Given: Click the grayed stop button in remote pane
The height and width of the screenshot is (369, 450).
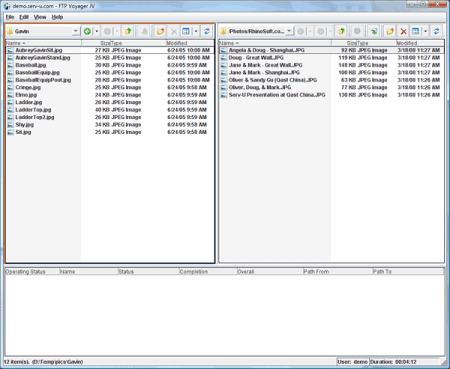Looking at the screenshot, I should point(357,31).
